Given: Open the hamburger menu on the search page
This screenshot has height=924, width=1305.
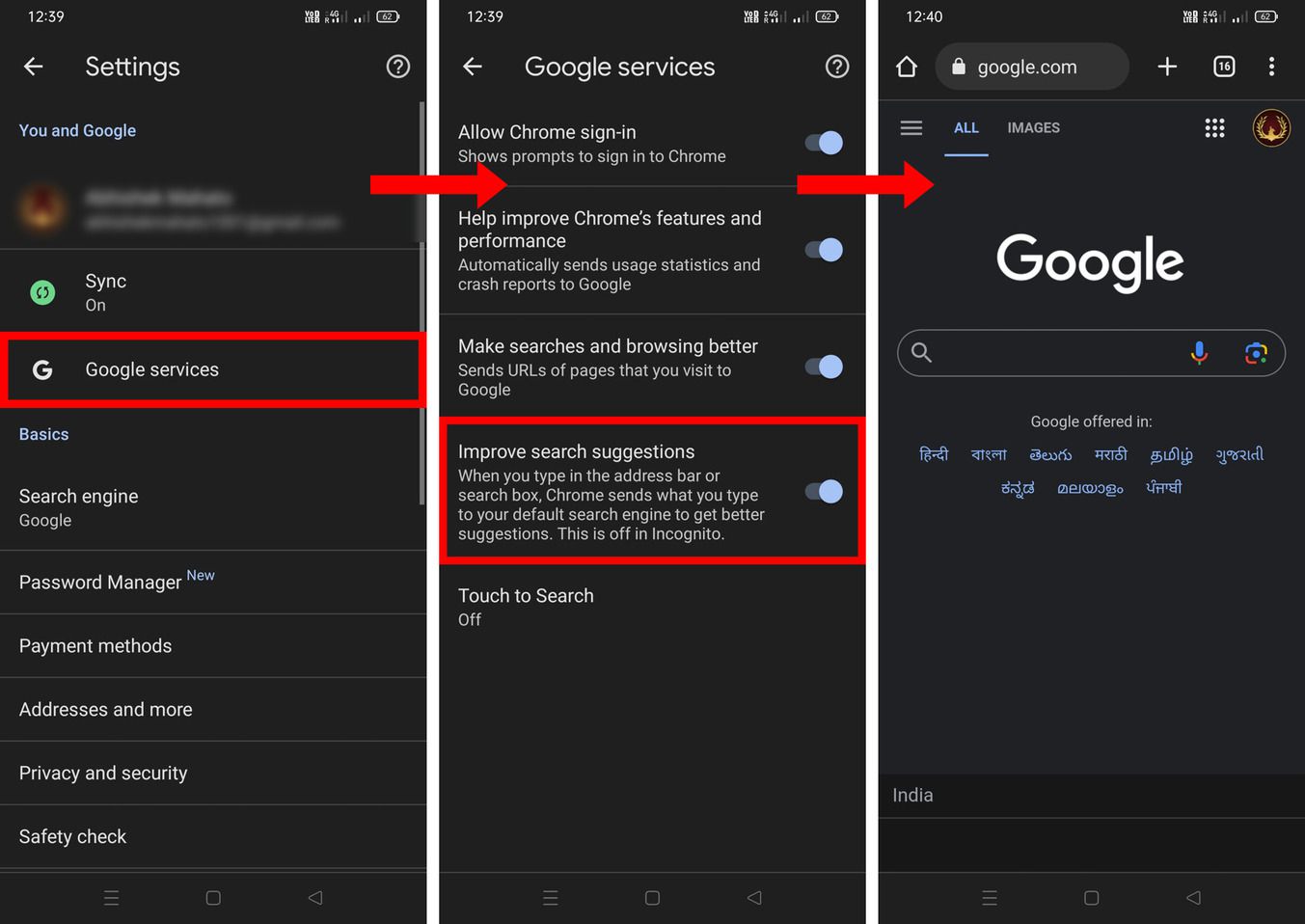Looking at the screenshot, I should pos(911,127).
